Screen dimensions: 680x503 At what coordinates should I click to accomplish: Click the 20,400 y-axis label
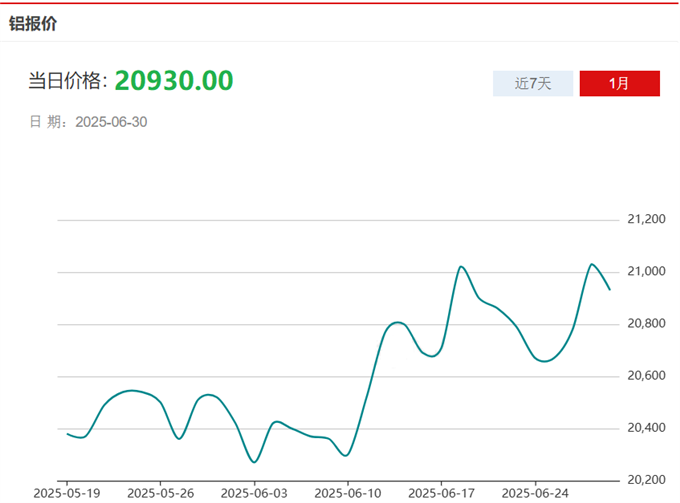coord(645,428)
